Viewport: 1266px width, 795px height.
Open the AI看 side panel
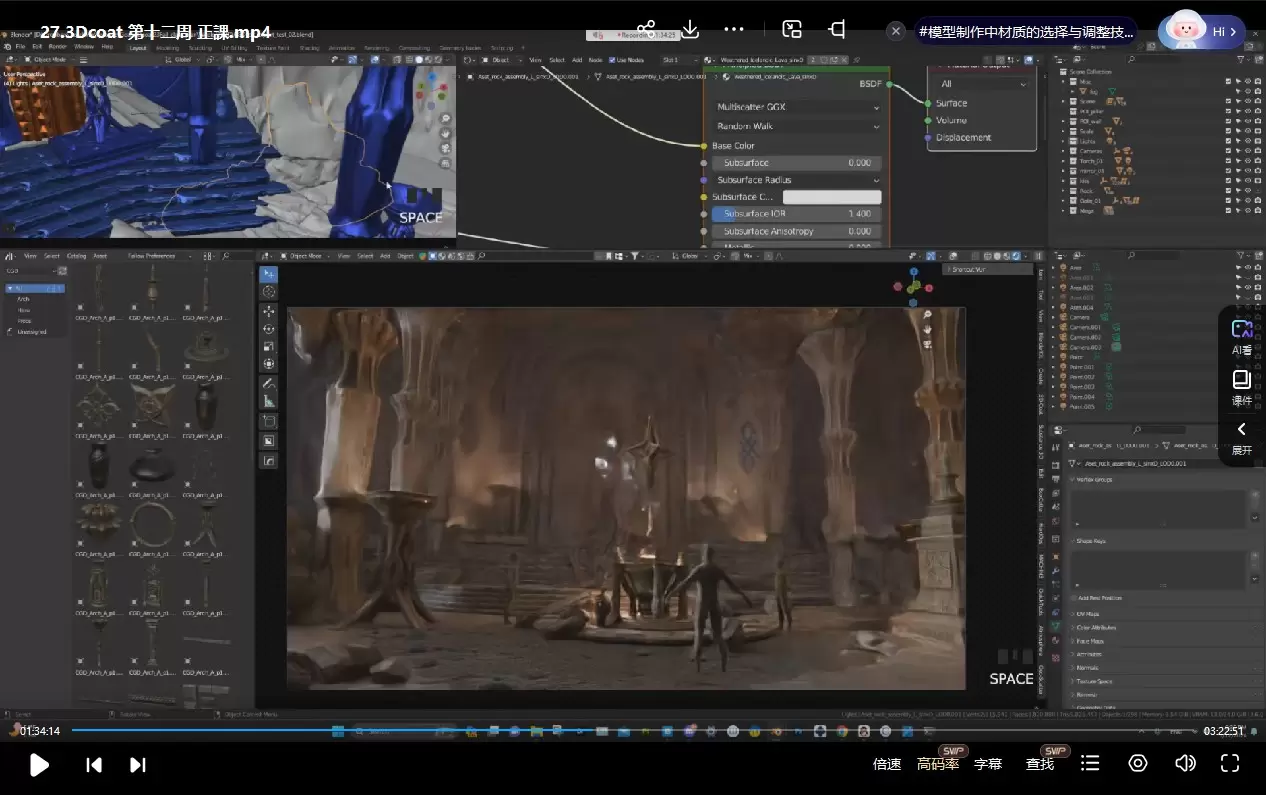pyautogui.click(x=1242, y=337)
